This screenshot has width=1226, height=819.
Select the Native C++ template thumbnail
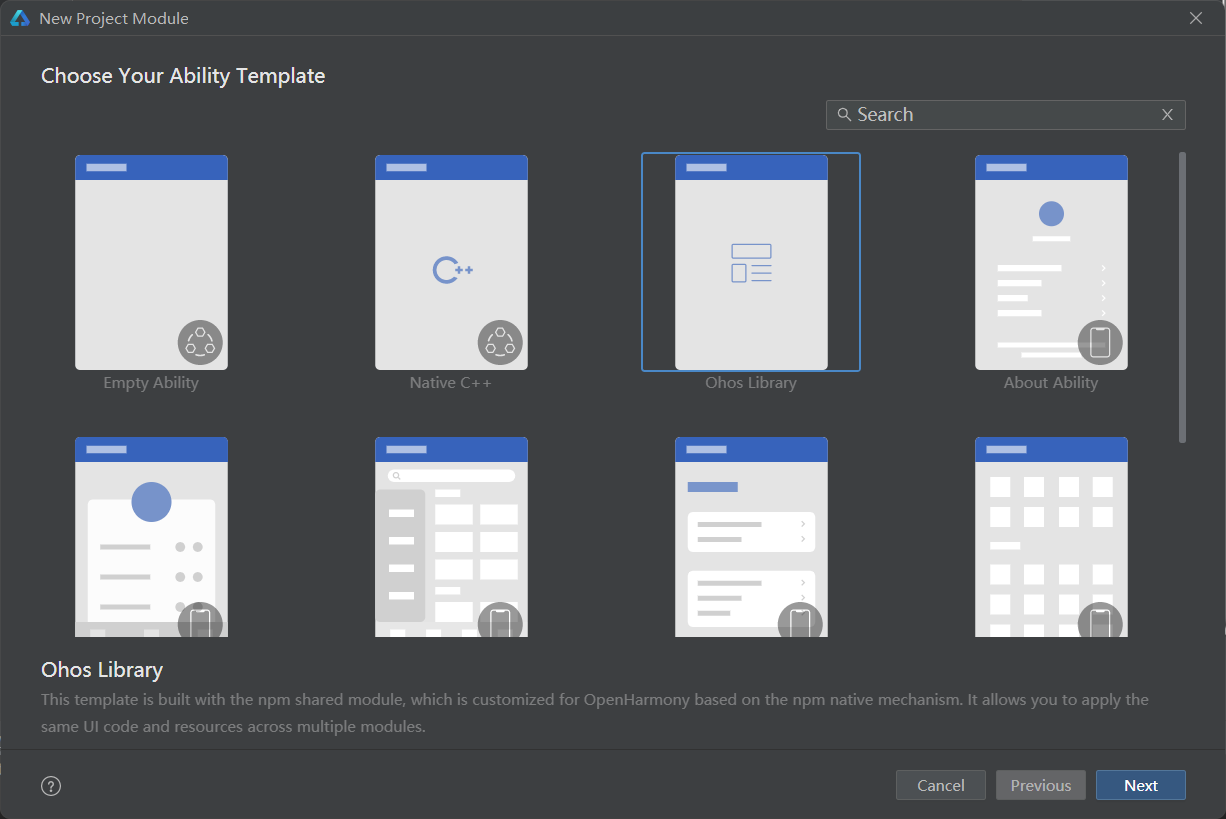pyautogui.click(x=451, y=262)
